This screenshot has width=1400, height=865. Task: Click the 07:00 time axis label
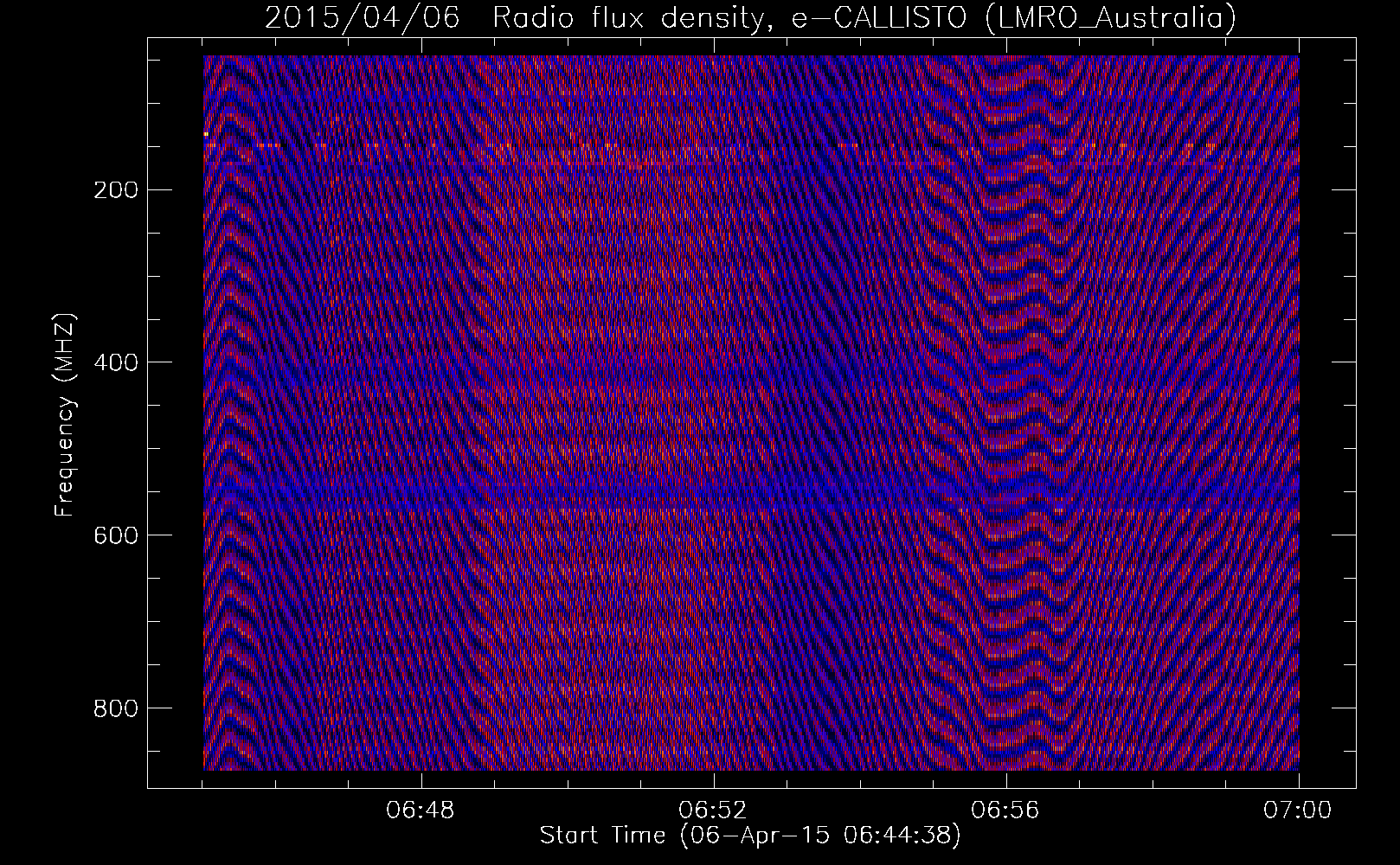coord(1299,811)
